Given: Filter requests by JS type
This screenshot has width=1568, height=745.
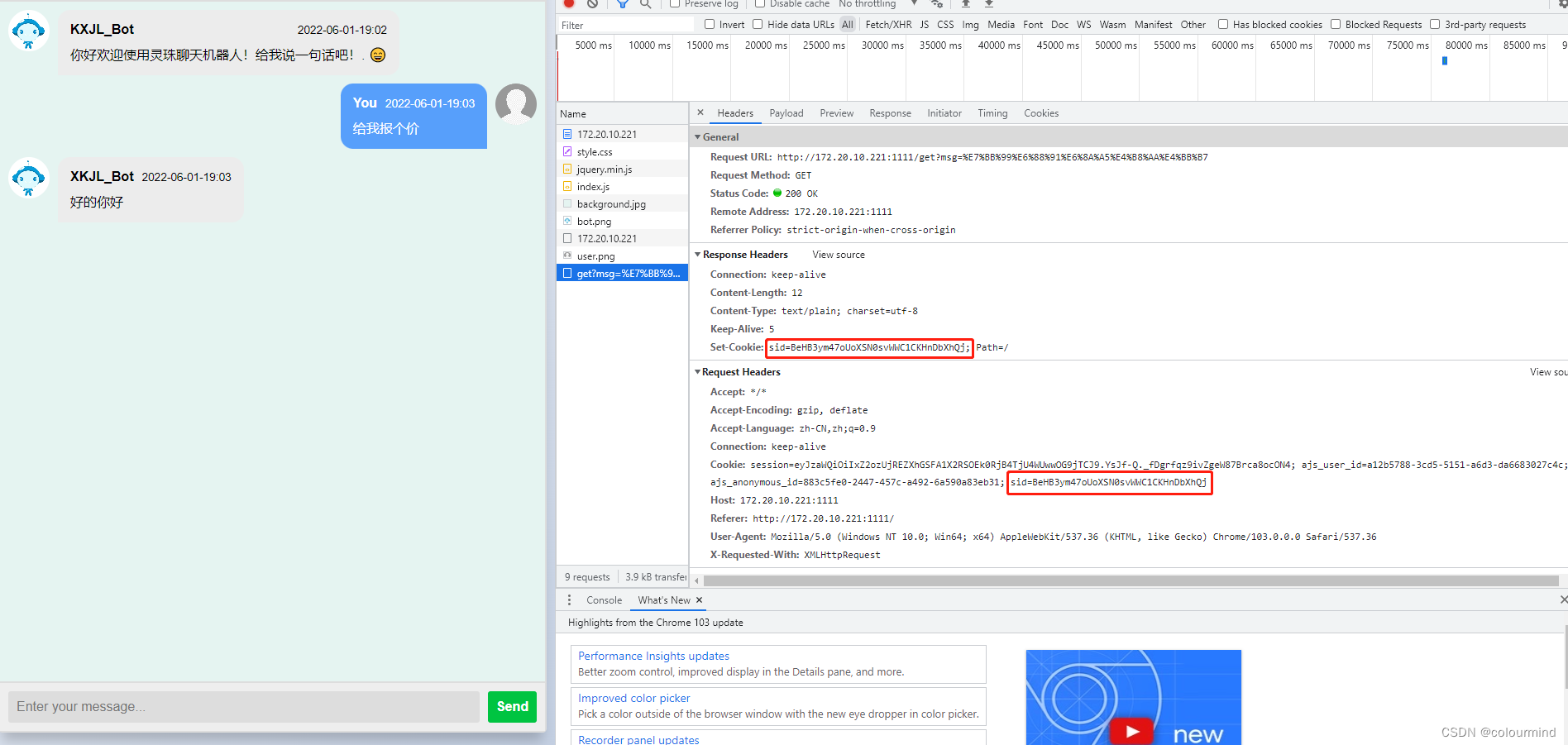Looking at the screenshot, I should pos(925,25).
